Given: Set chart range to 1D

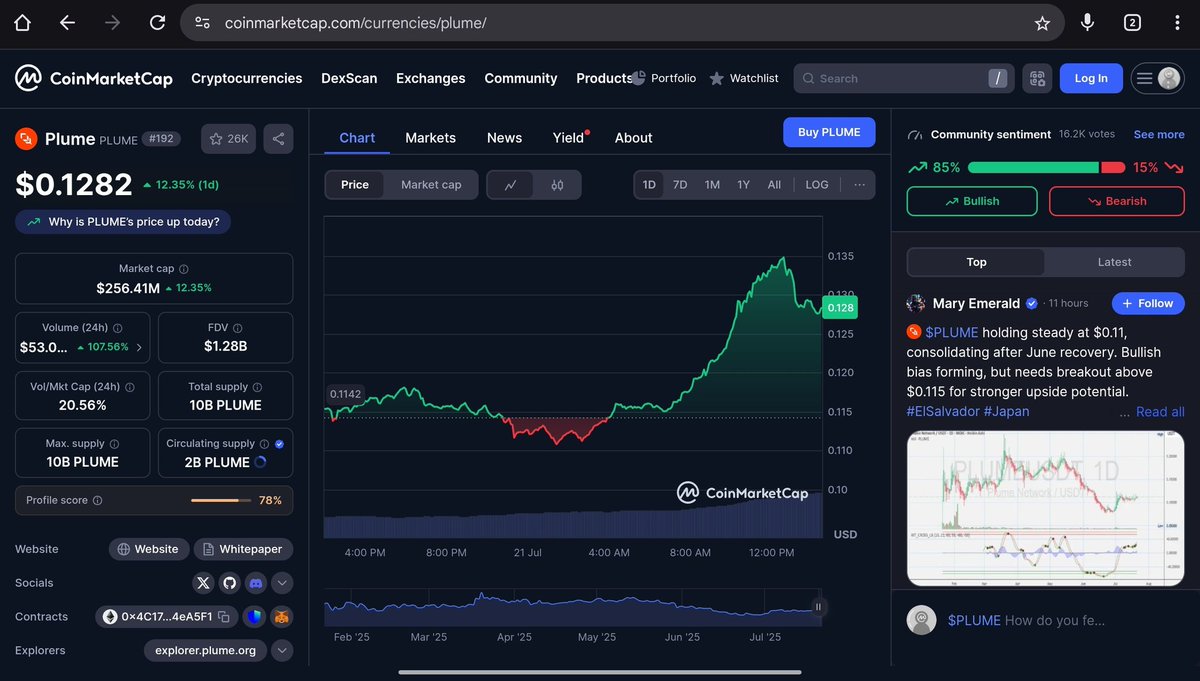Looking at the screenshot, I should (x=649, y=185).
